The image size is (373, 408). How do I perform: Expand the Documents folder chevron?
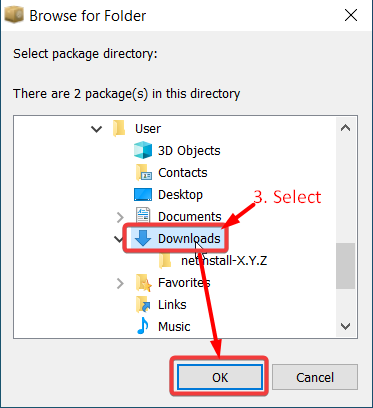click(x=120, y=217)
